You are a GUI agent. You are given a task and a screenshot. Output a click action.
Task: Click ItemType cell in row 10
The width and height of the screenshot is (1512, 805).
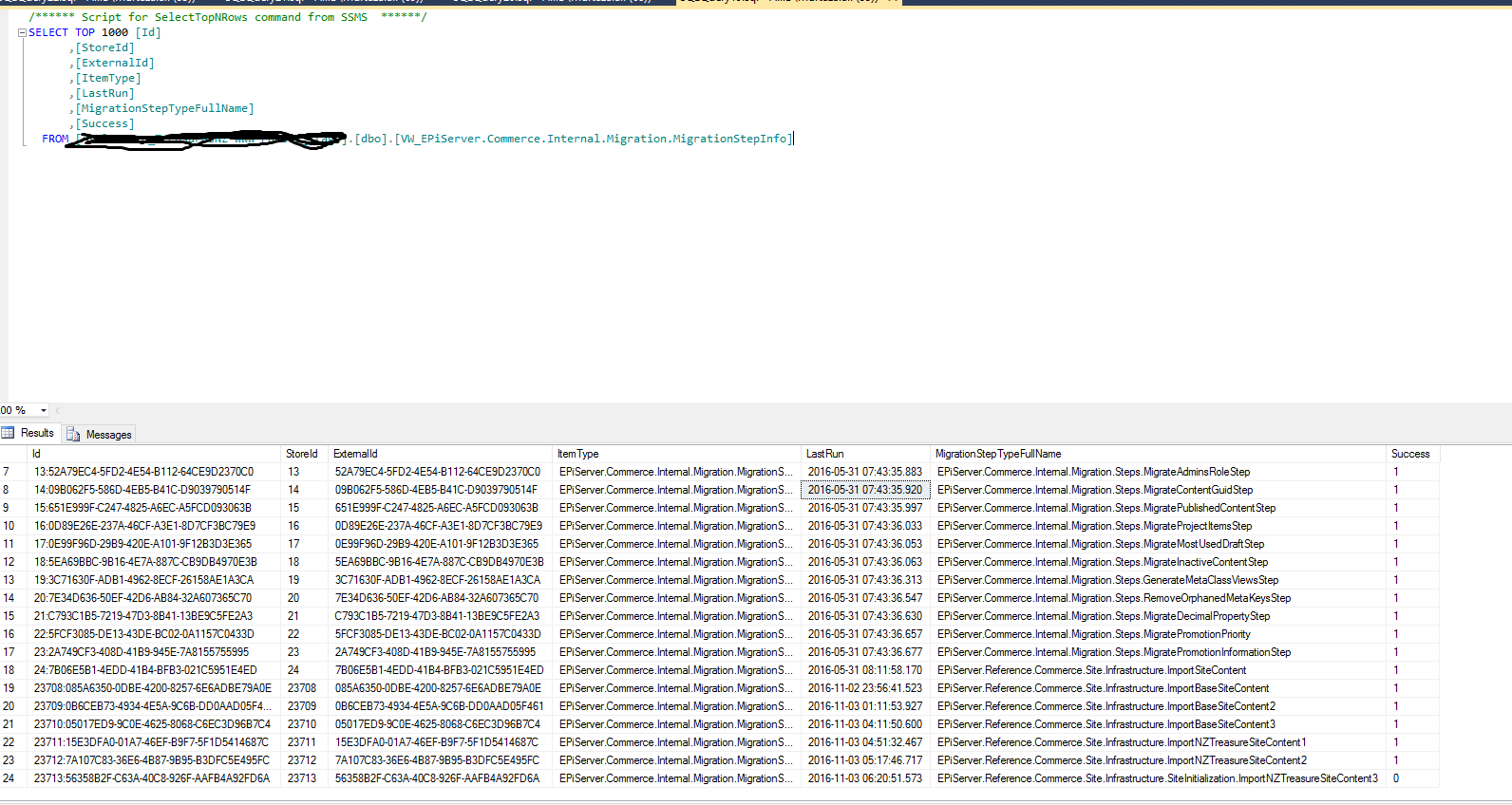click(x=677, y=526)
